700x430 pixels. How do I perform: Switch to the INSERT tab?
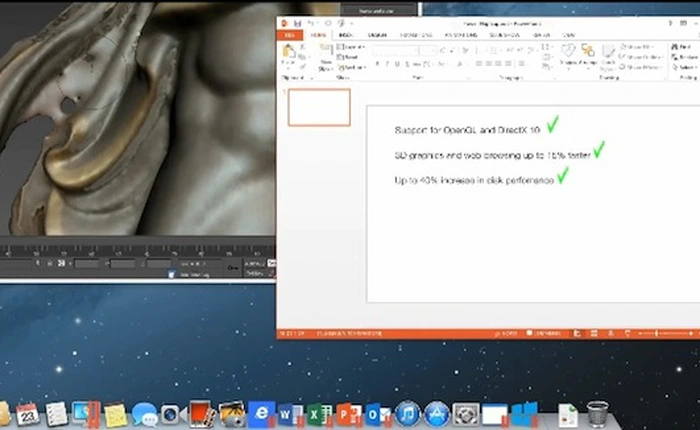point(345,35)
